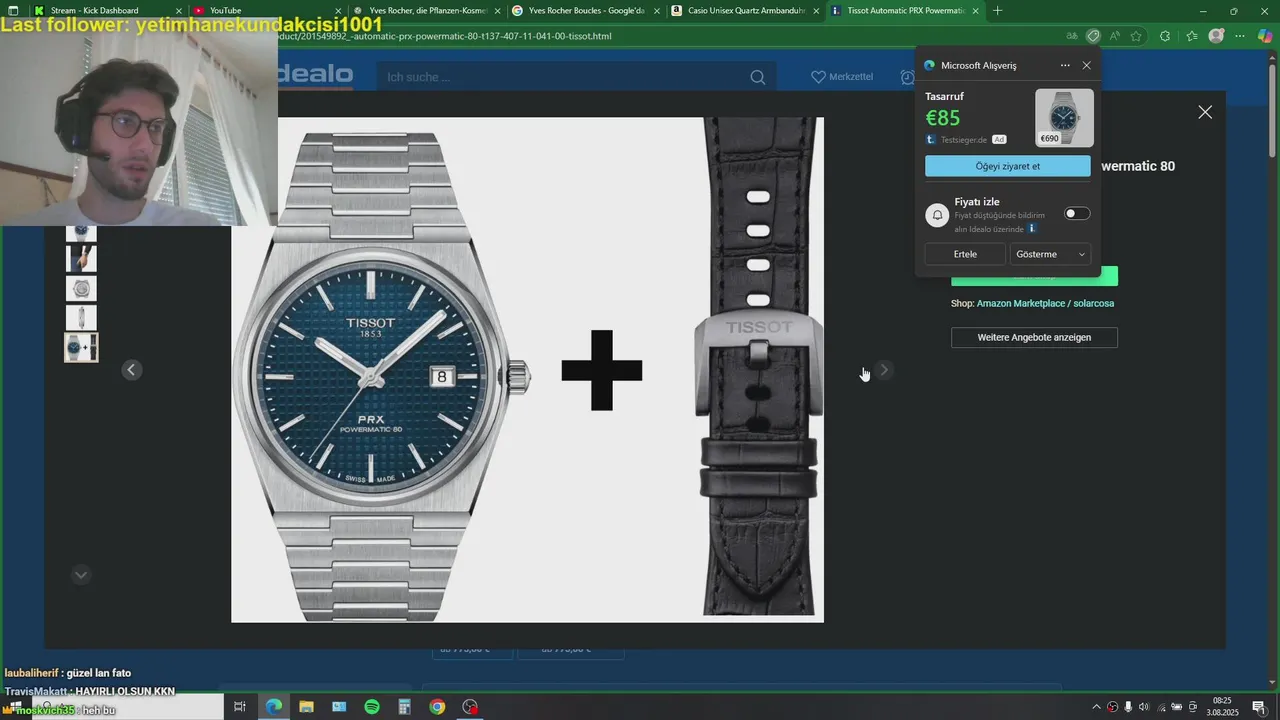Screen dimensions: 1280x720
Task: Click the price tracking info icon
Action: [1032, 229]
